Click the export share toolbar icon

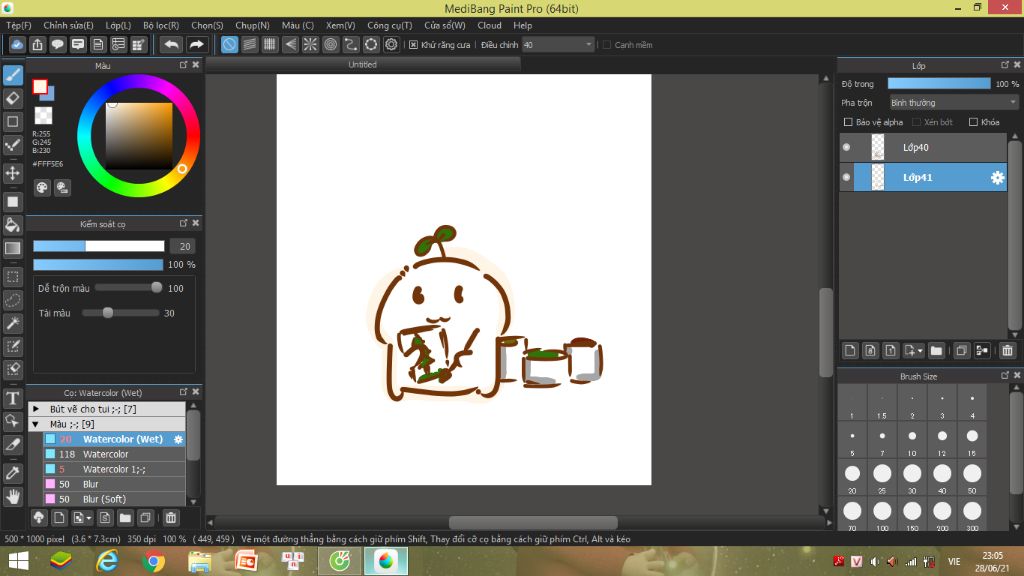click(37, 44)
